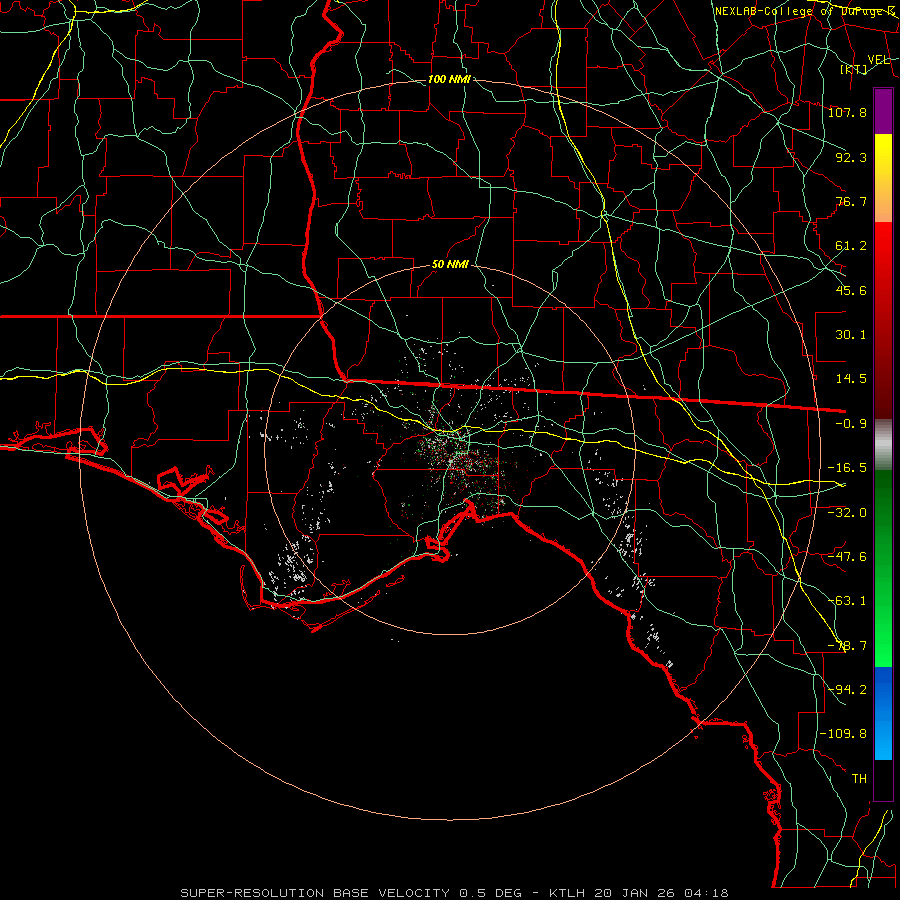Click the -78.7 velocity scale value
900x900 pixels.
coord(847,646)
